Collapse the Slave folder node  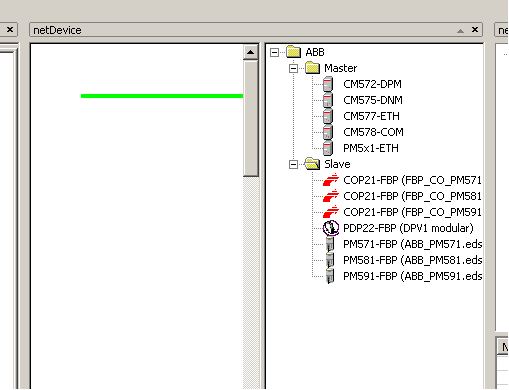coord(293,164)
